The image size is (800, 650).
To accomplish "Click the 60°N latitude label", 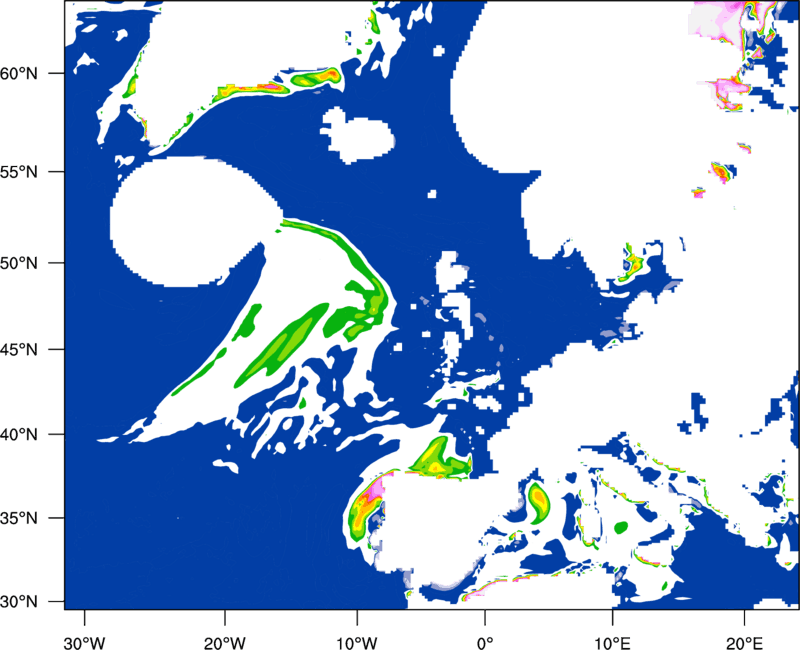I will pos(19,73).
